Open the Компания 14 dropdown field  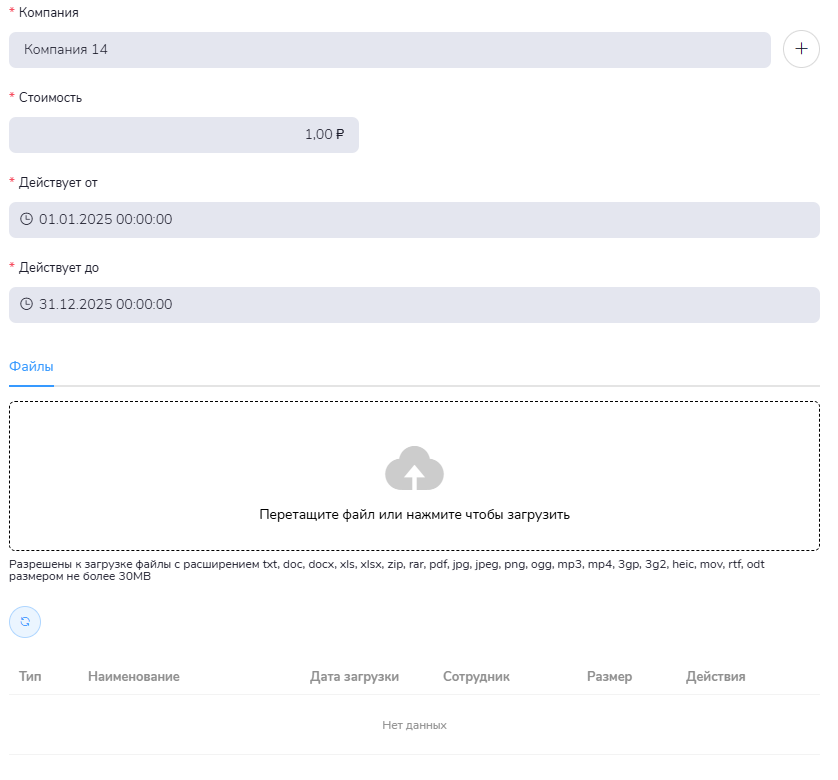tap(389, 50)
